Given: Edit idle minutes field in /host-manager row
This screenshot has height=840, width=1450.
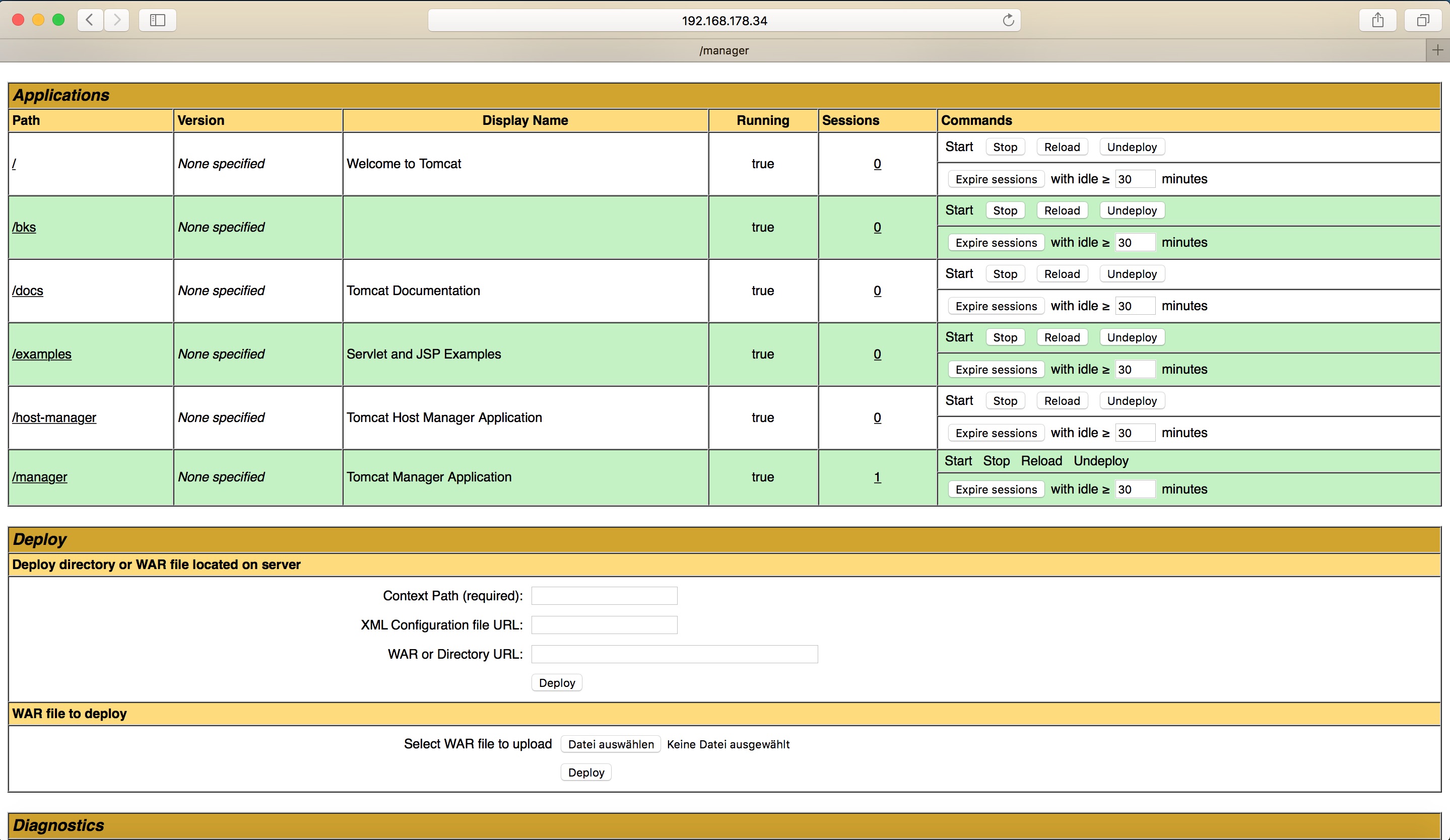Looking at the screenshot, I should coord(1135,433).
